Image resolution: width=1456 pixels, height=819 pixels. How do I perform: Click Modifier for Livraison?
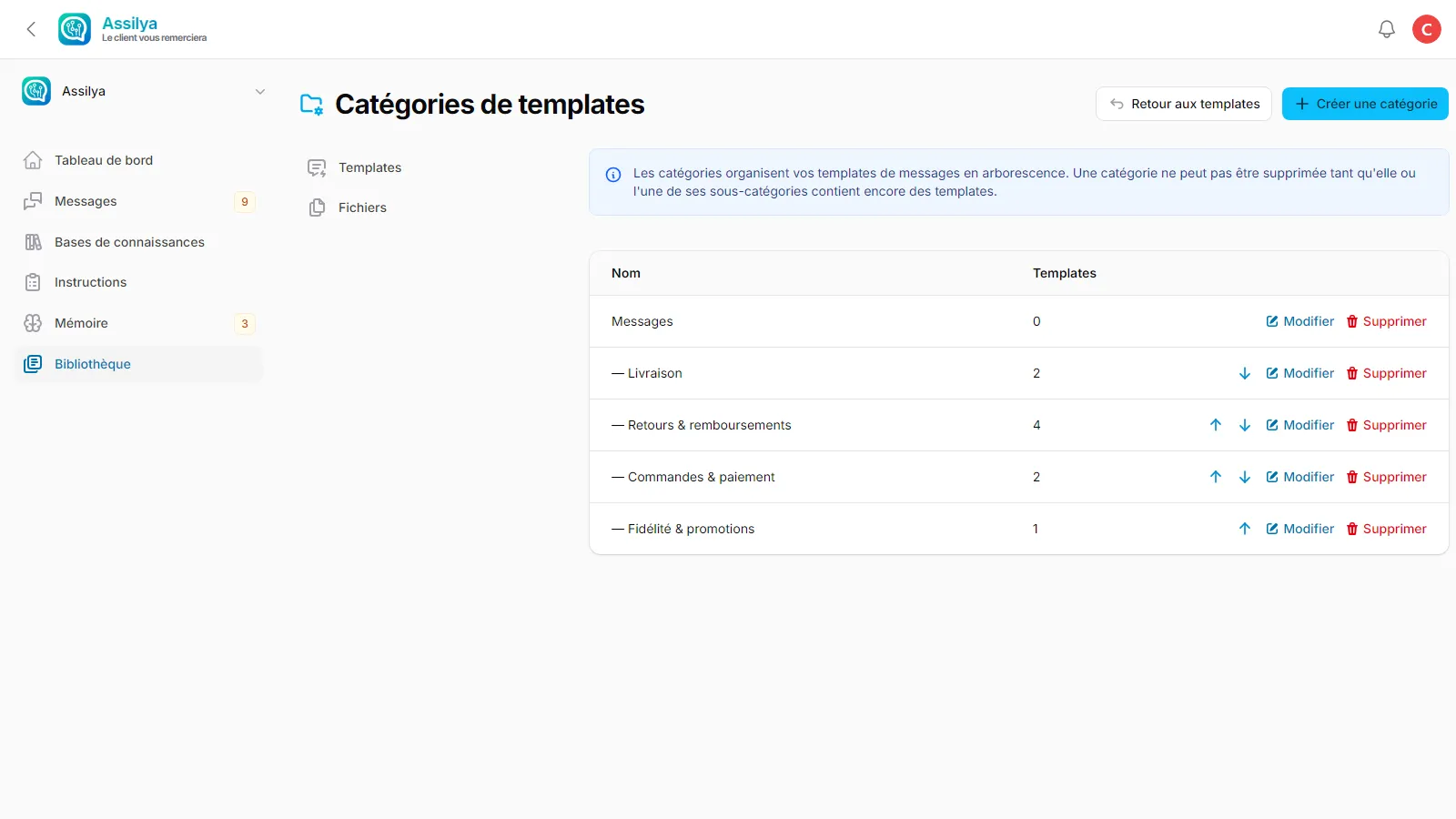click(x=1299, y=373)
